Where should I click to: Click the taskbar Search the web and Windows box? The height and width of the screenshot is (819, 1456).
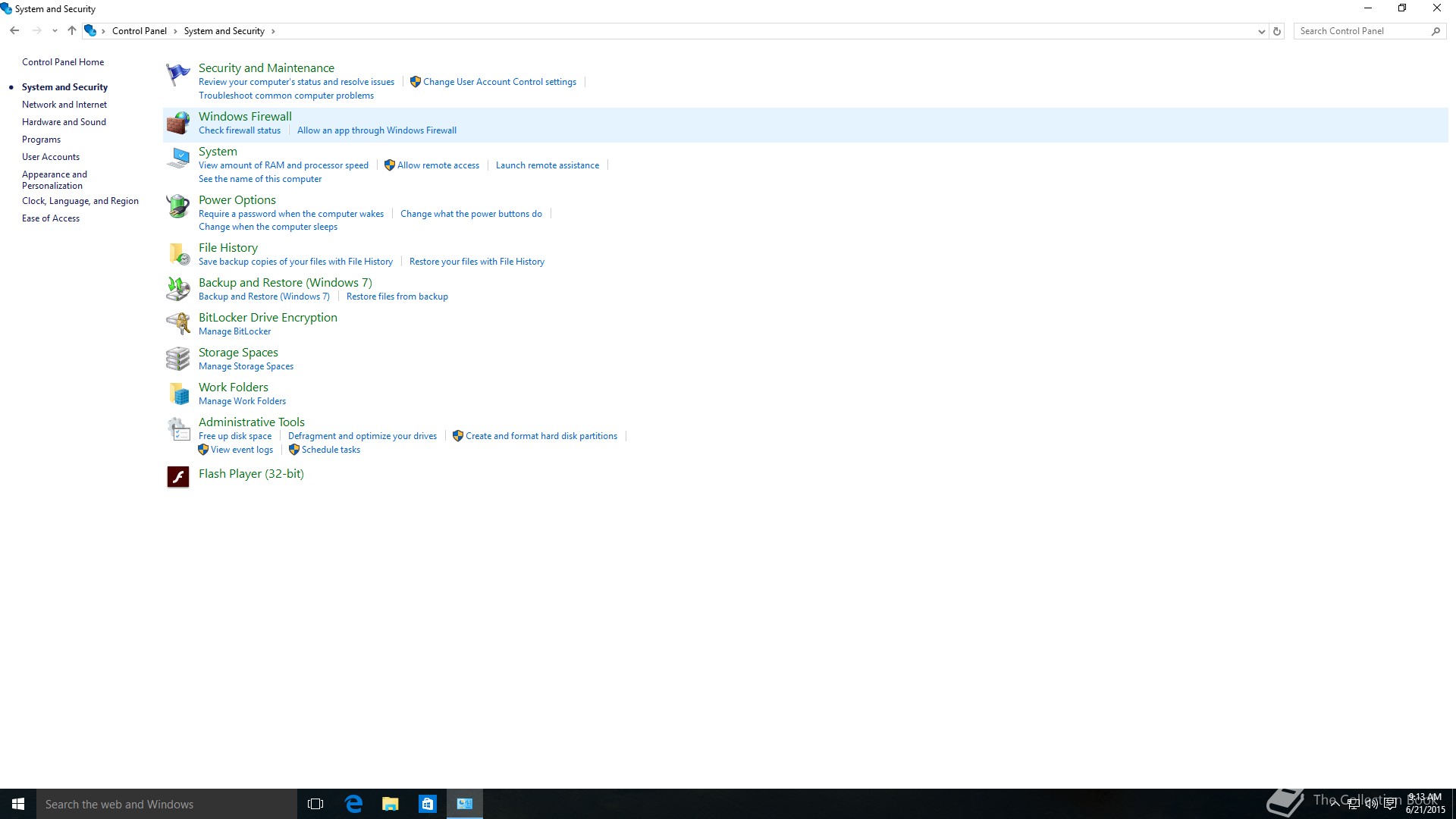(x=167, y=804)
